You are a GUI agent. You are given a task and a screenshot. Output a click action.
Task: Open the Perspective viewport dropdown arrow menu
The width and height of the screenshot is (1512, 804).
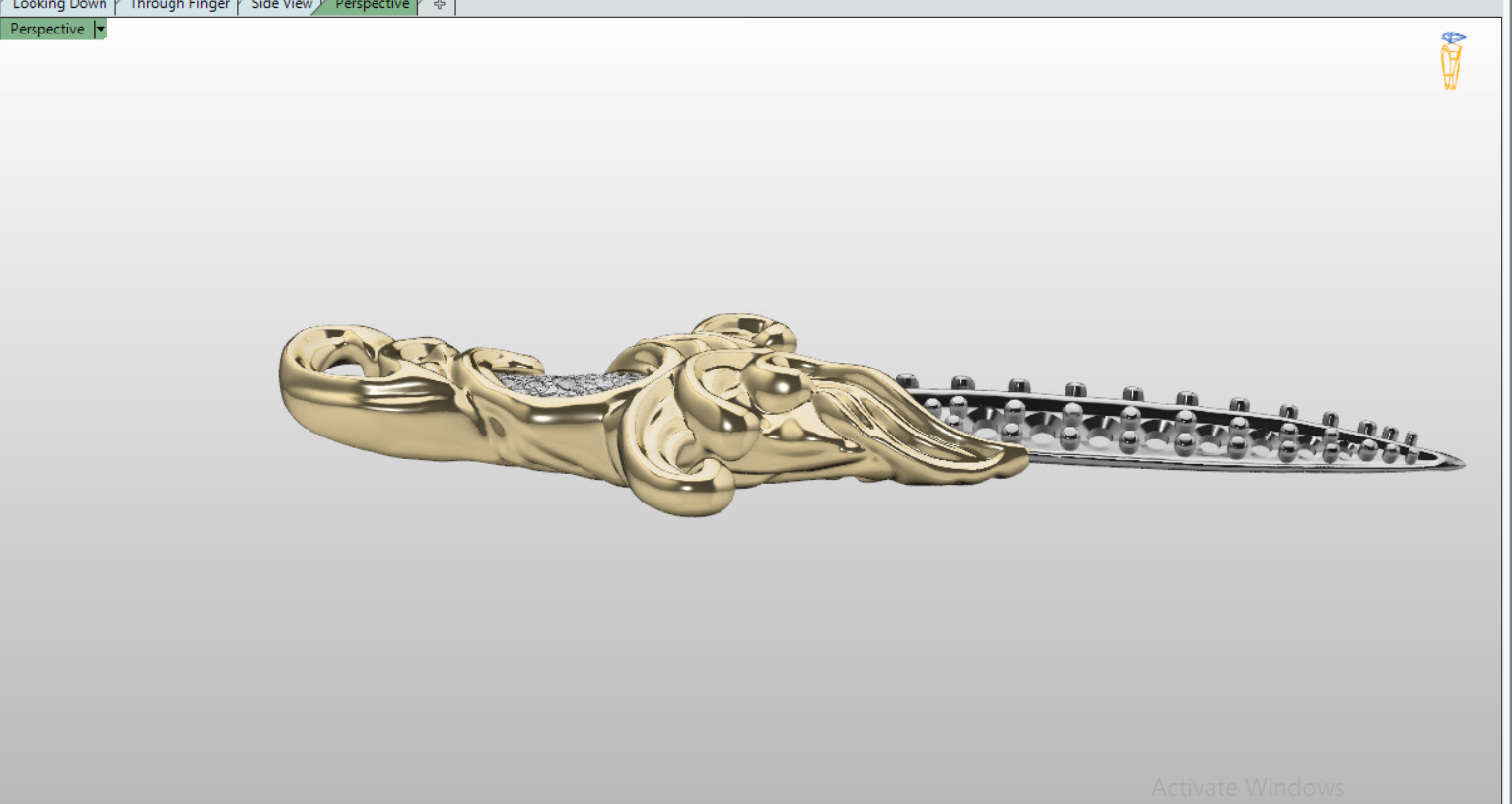(x=101, y=30)
